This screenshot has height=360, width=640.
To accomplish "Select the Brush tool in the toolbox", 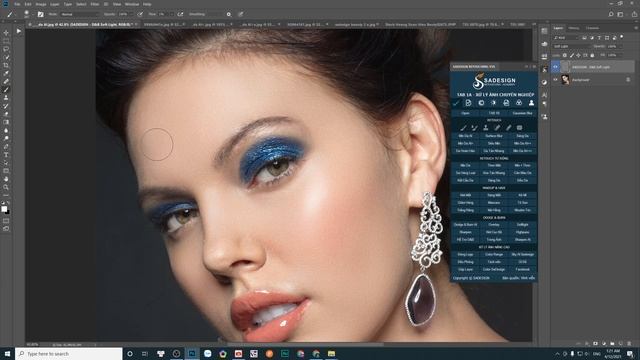I will tap(6, 90).
